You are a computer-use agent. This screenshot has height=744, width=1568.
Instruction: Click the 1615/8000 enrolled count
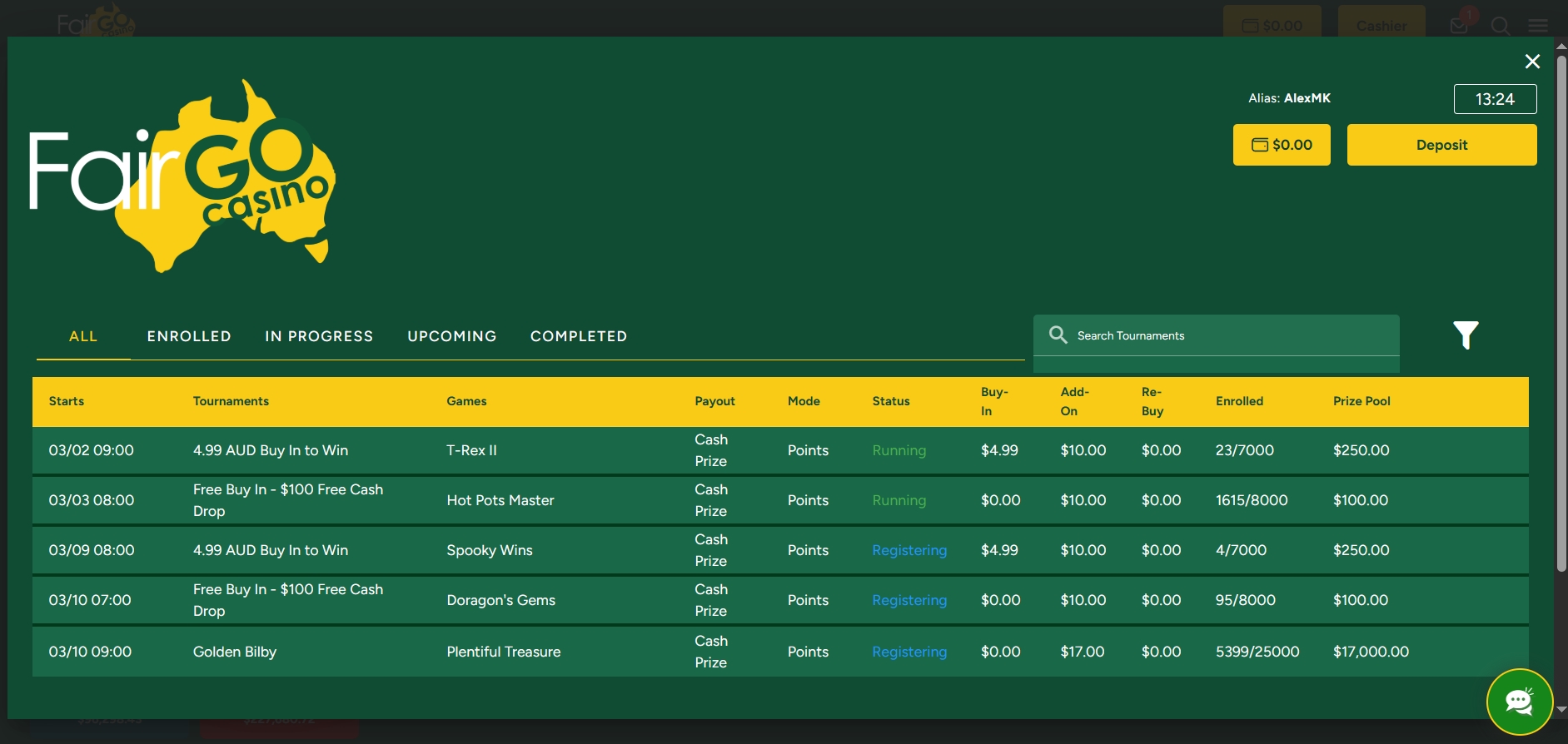pyautogui.click(x=1252, y=500)
